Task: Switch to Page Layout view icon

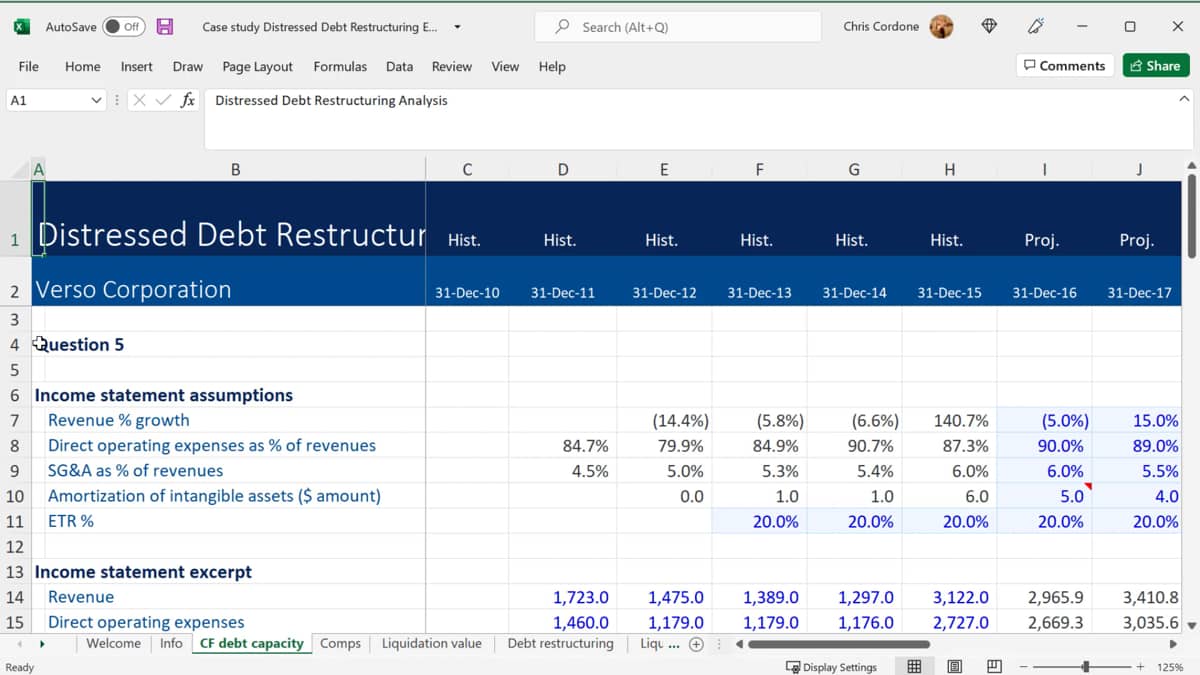Action: tap(954, 667)
